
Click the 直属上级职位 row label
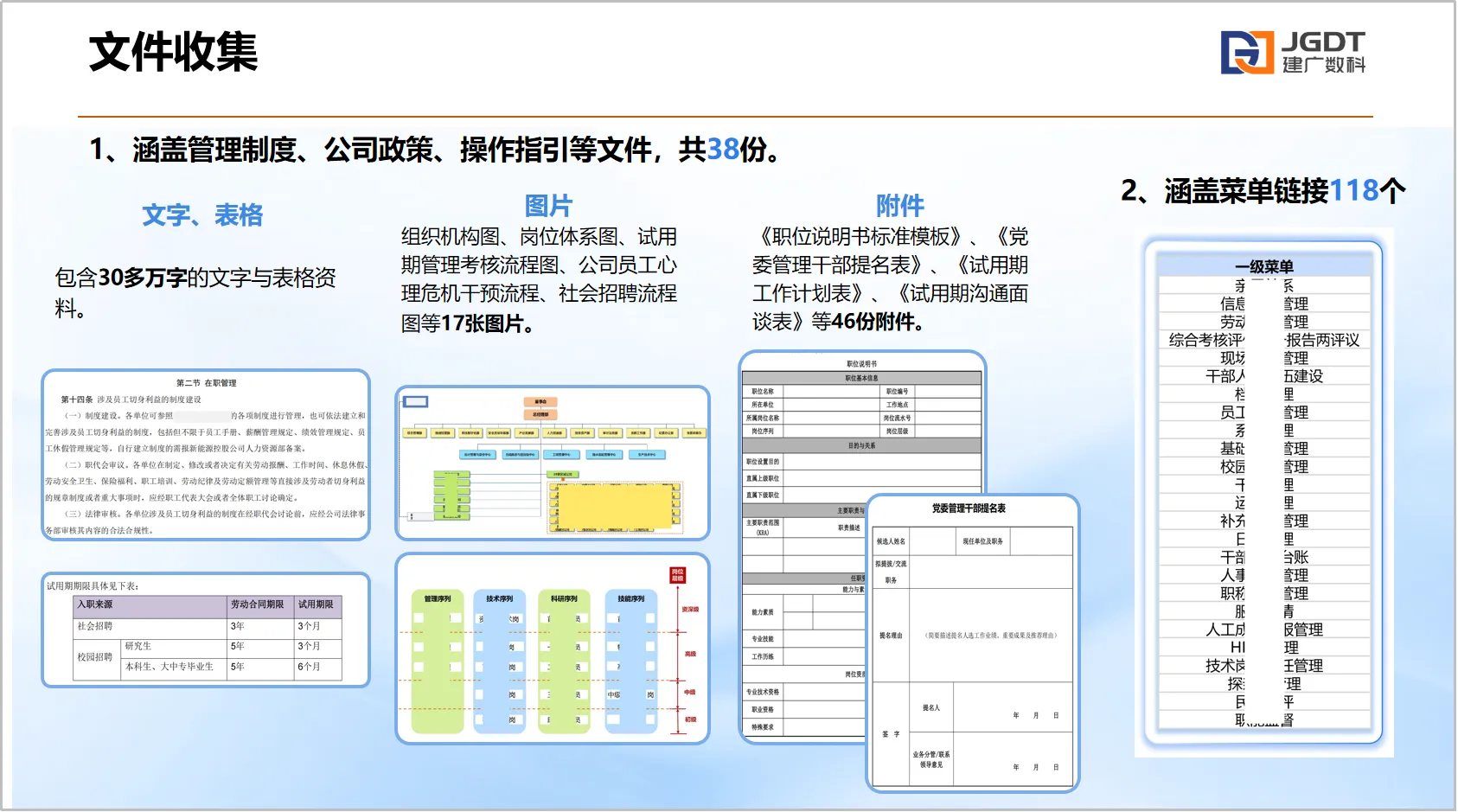(x=763, y=478)
